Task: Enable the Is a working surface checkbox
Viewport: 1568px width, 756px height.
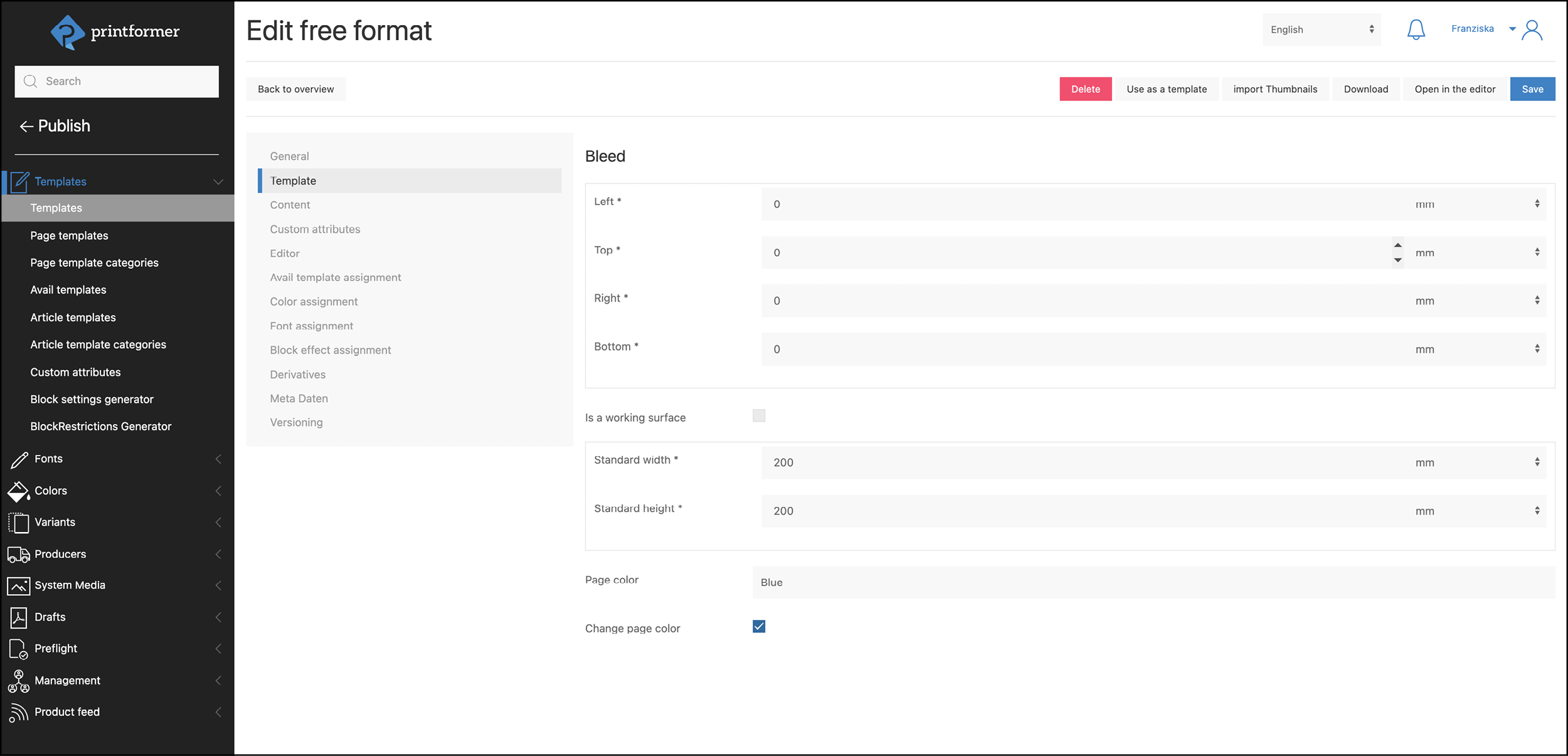Action: 758,416
